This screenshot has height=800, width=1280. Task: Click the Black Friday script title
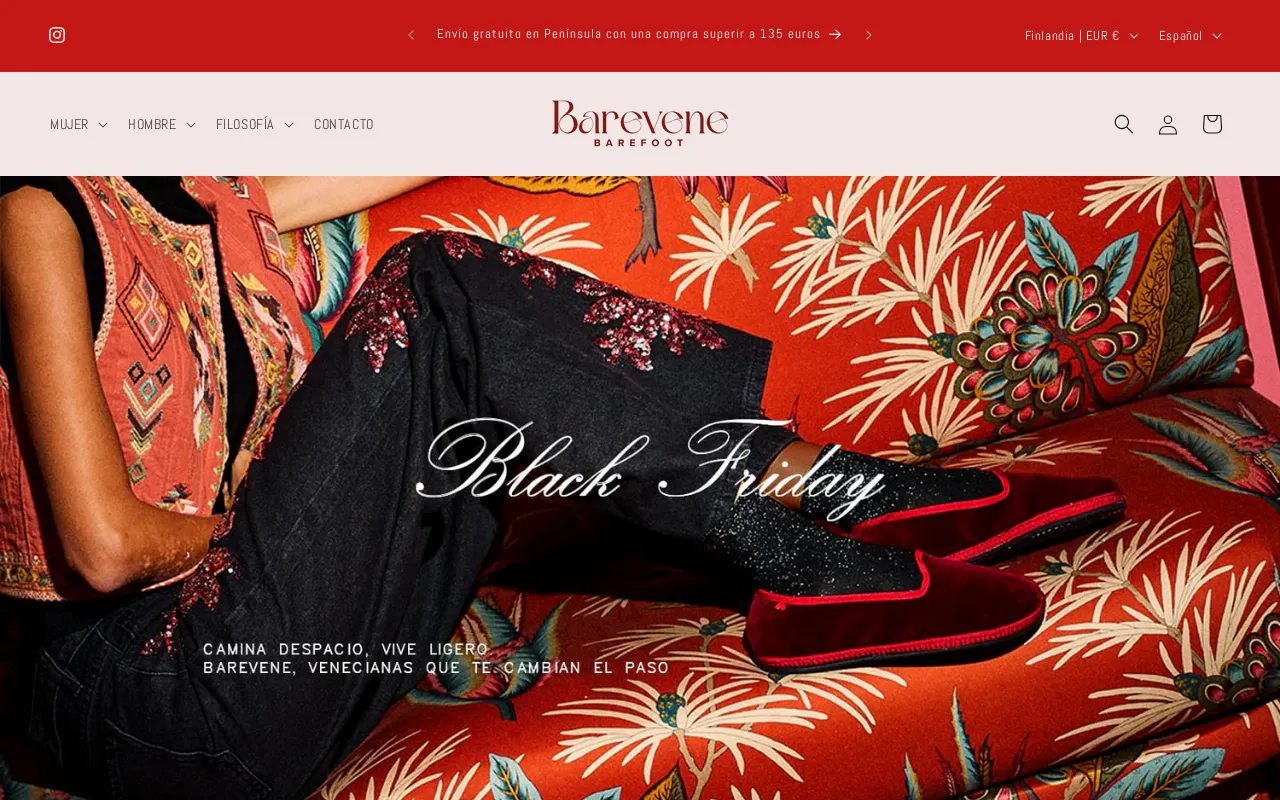click(x=650, y=465)
